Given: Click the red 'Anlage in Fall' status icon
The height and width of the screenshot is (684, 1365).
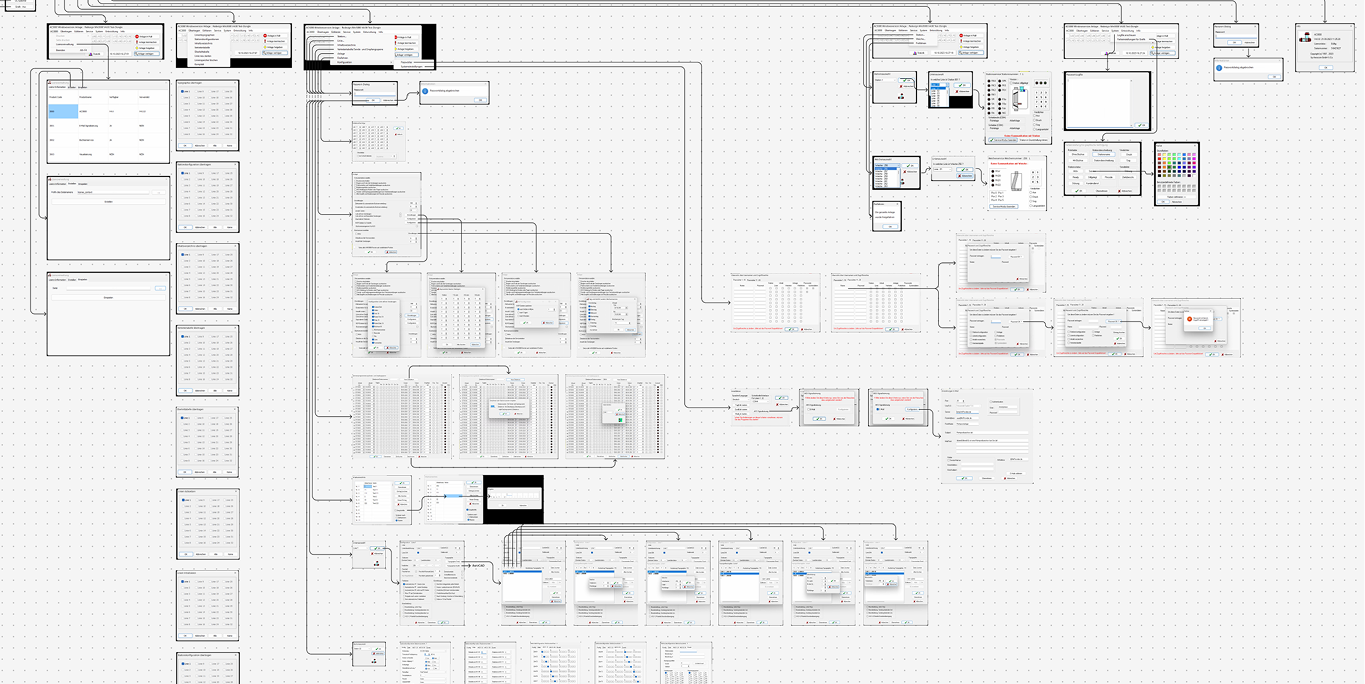Looking at the screenshot, I should pos(137,37).
